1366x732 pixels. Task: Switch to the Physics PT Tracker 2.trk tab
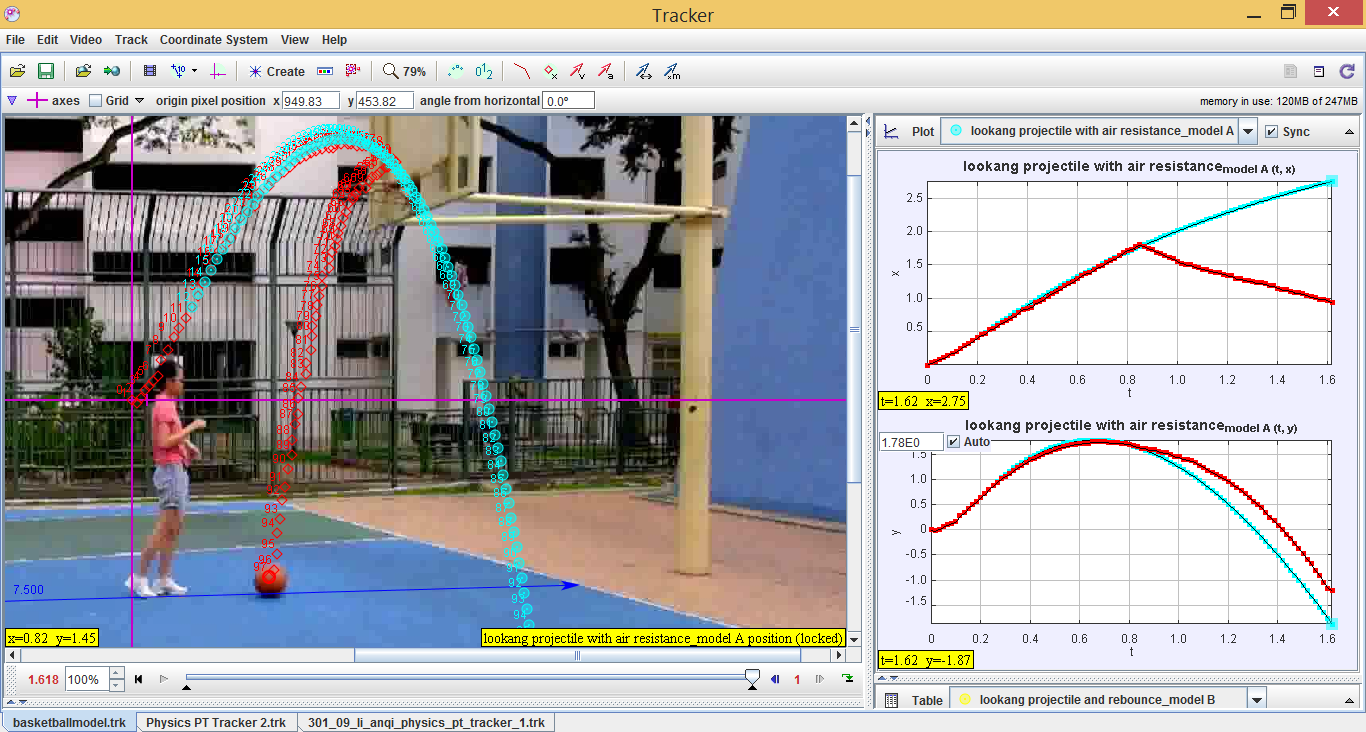point(216,722)
